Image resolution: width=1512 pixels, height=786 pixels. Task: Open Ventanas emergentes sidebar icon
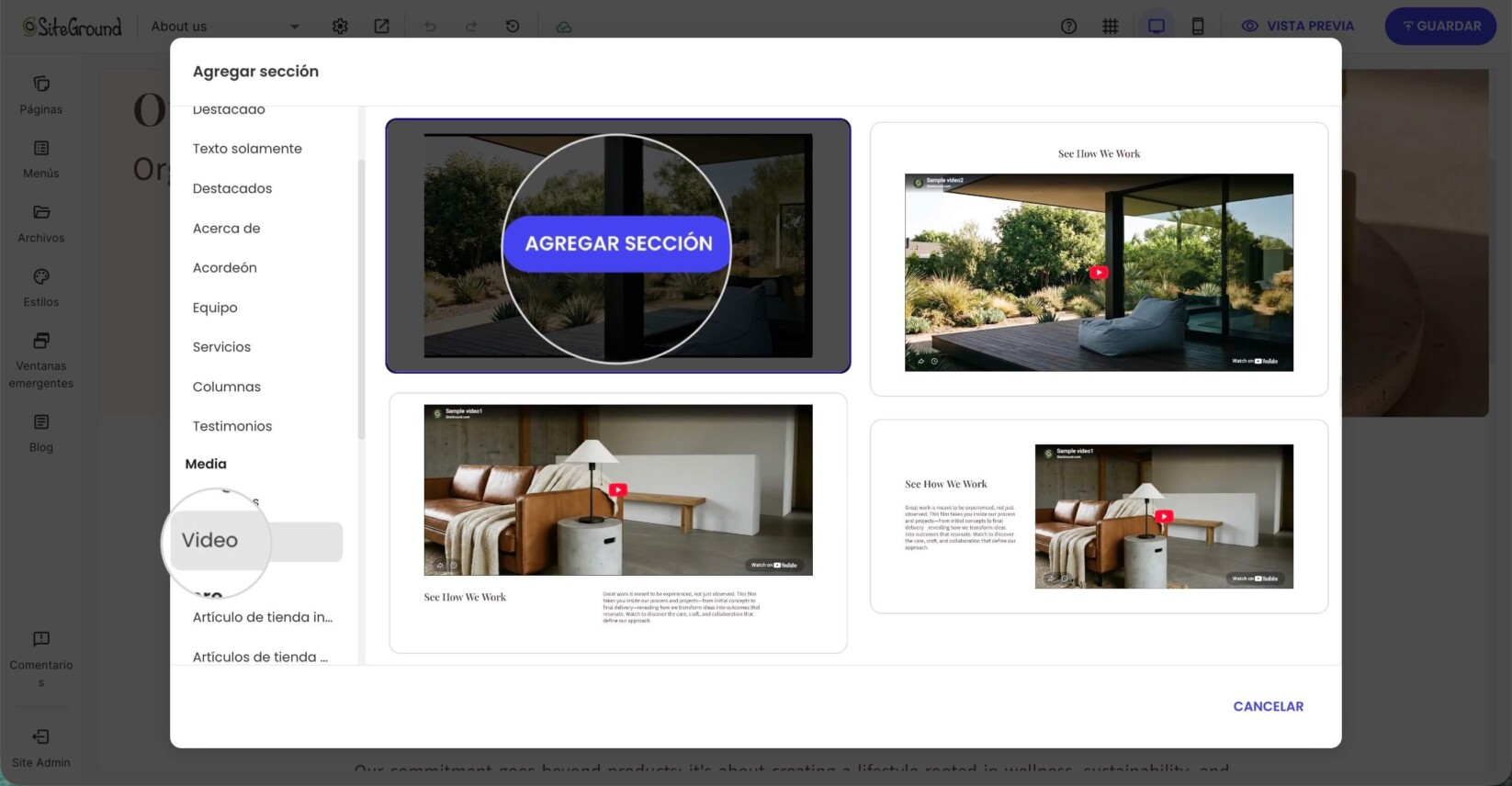click(41, 341)
